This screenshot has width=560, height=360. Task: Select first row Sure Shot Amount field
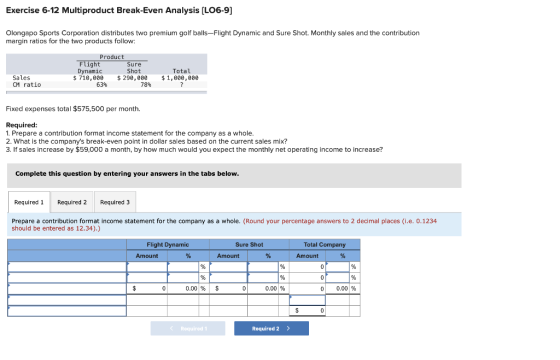[x=229, y=267]
